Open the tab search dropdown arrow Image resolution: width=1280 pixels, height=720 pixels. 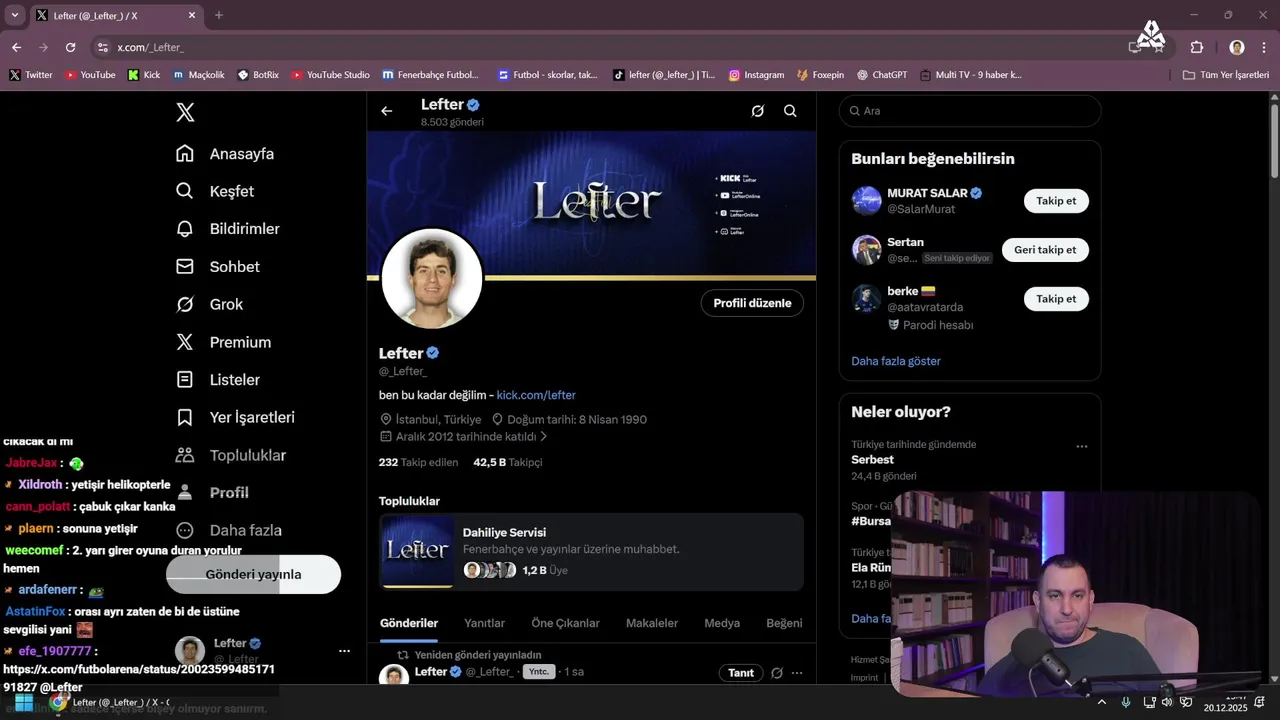[x=14, y=15]
